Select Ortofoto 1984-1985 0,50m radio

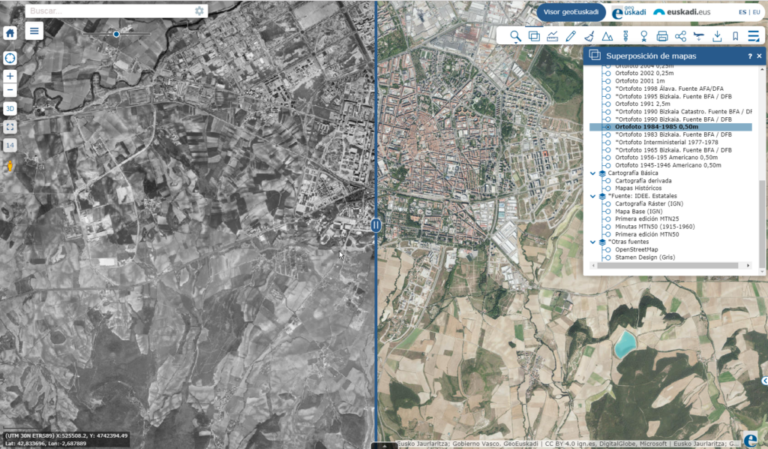(608, 127)
